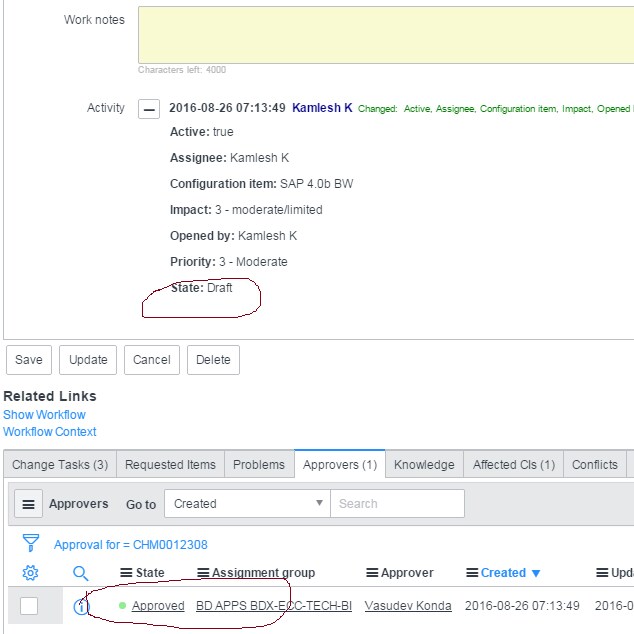Click the column search magnifier icon
Viewport: 634px width, 634px height.
click(81, 573)
